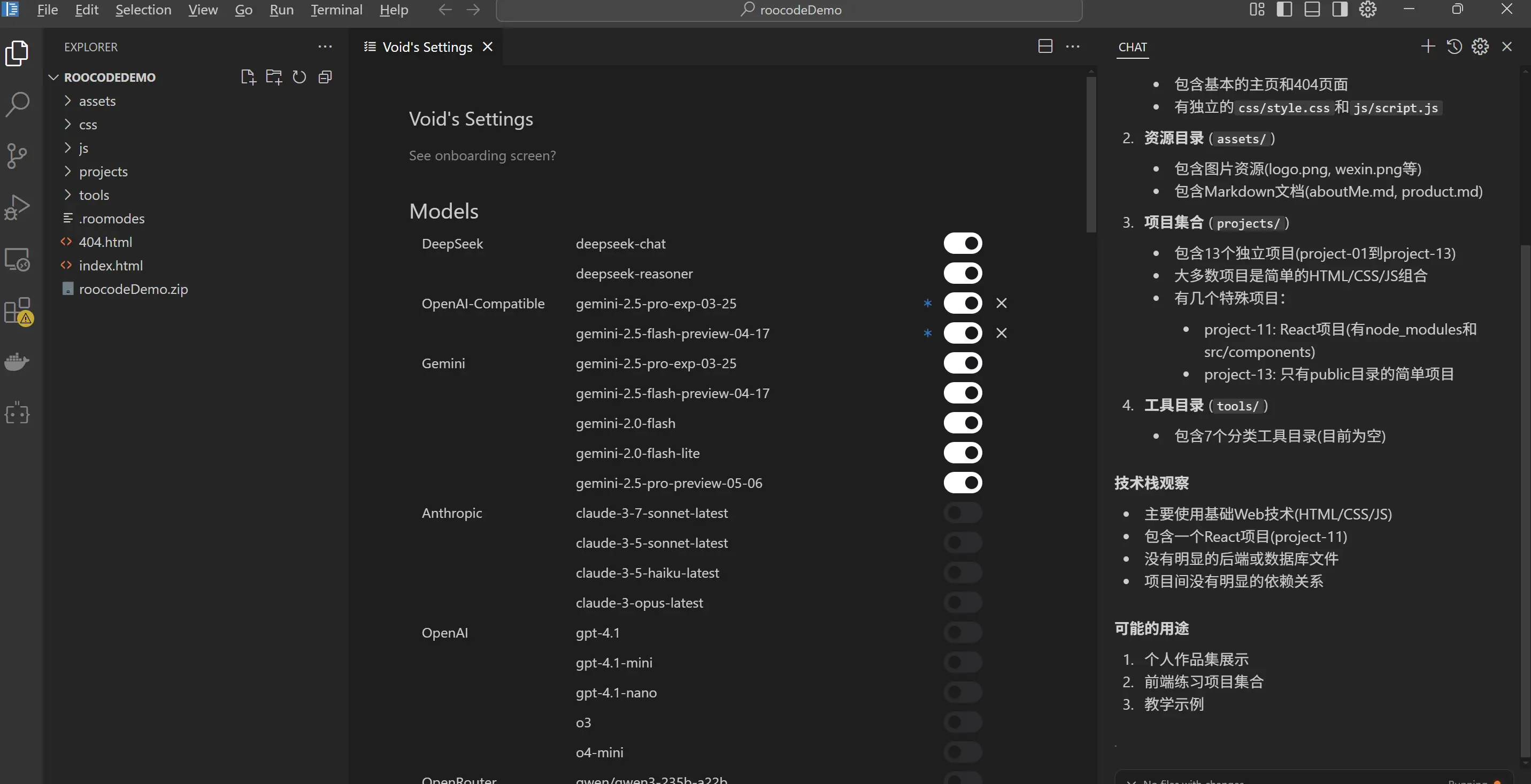Remove OpenAI-Compatible gemini-2.5-pro-exp-03-25 model

click(x=1002, y=304)
